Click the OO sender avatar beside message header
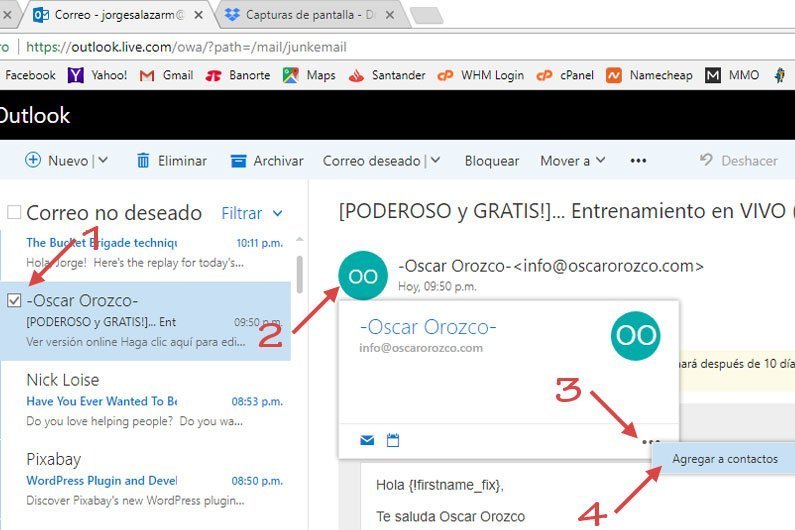795x530 pixels. 363,275
